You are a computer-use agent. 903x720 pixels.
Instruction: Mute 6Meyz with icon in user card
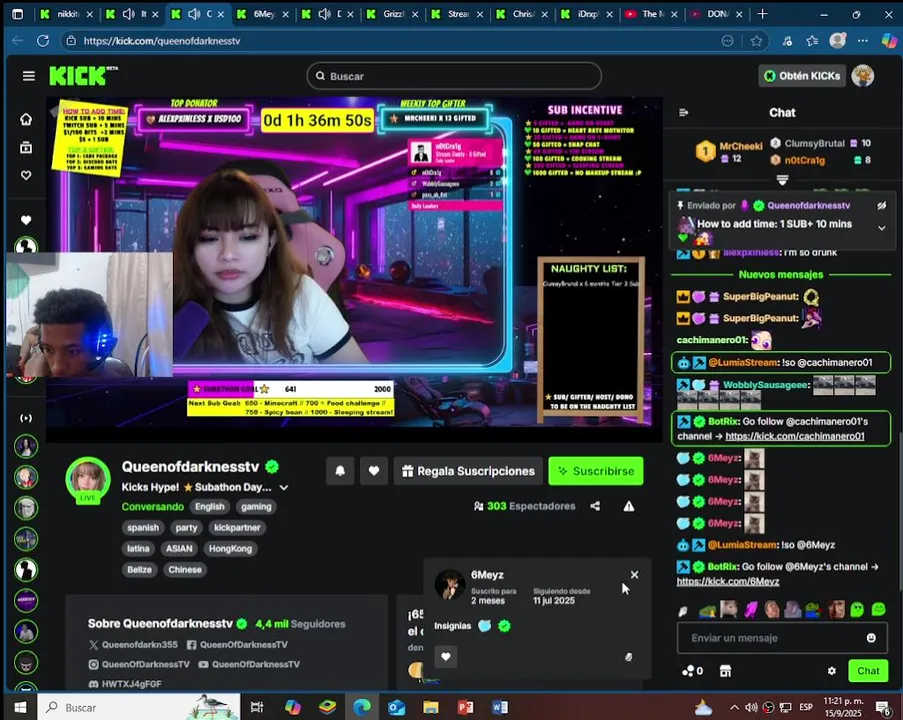click(x=628, y=657)
